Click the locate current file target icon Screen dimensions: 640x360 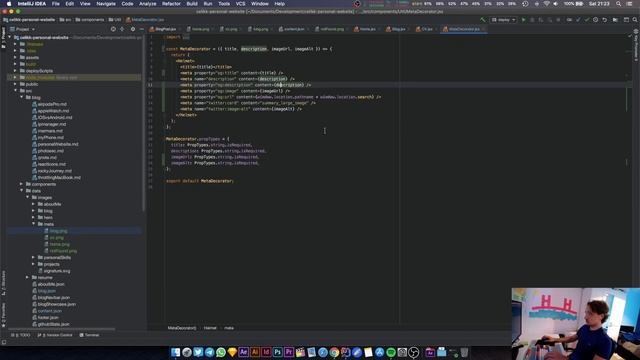click(x=113, y=29)
